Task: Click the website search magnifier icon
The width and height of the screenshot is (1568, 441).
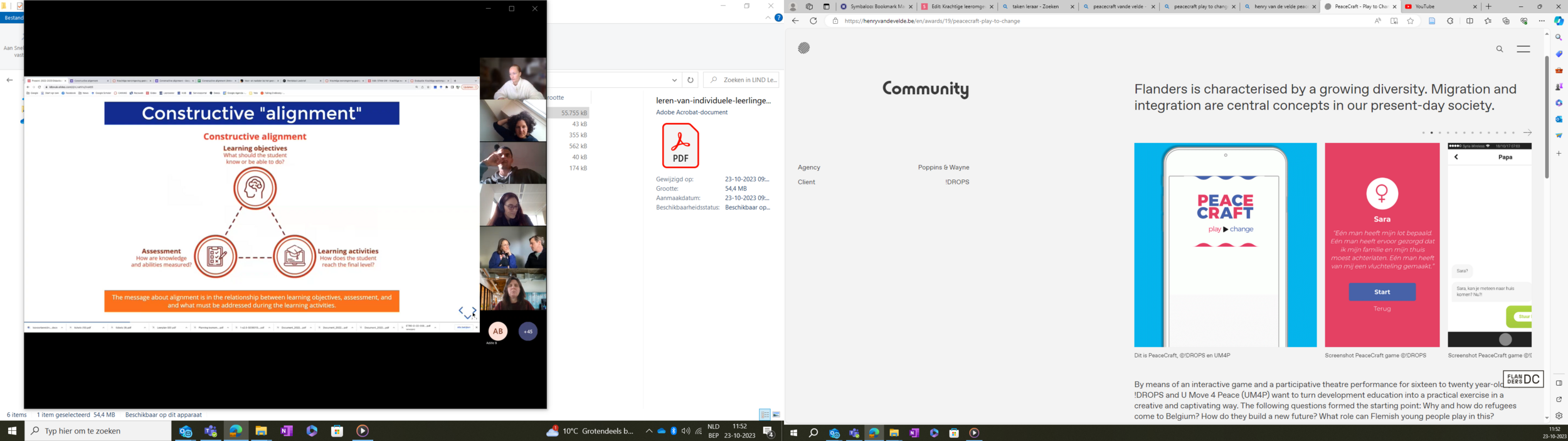Action: click(x=1500, y=49)
